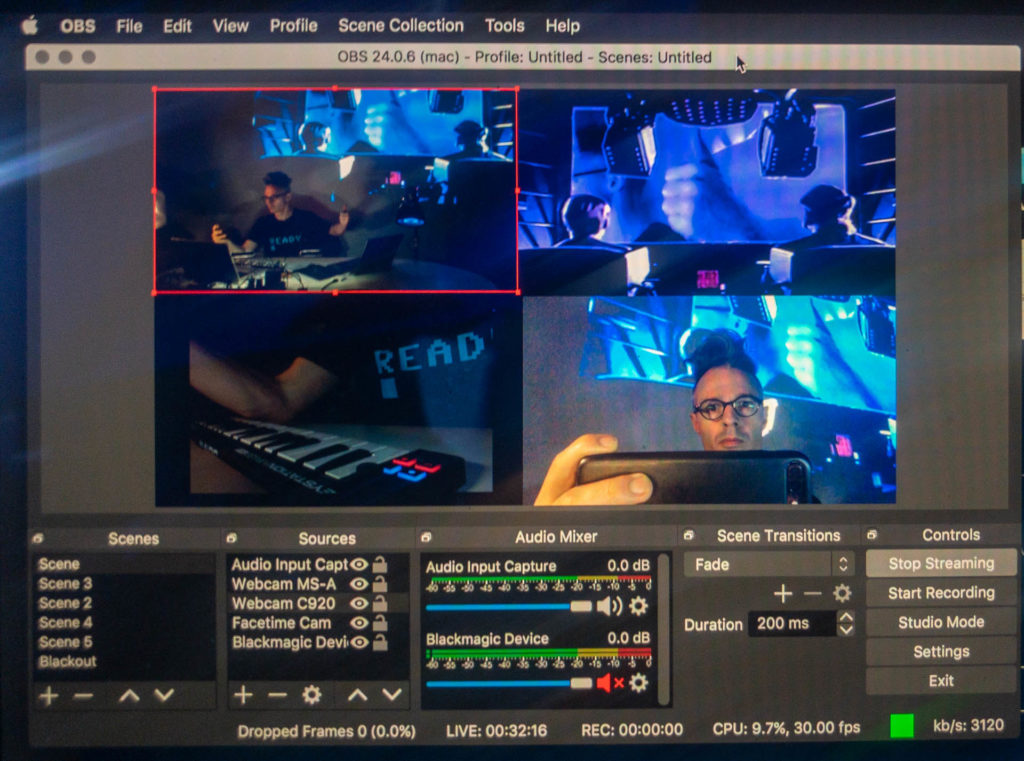Decrease transition duration with down arrow
This screenshot has width=1024, height=761.
[x=846, y=630]
